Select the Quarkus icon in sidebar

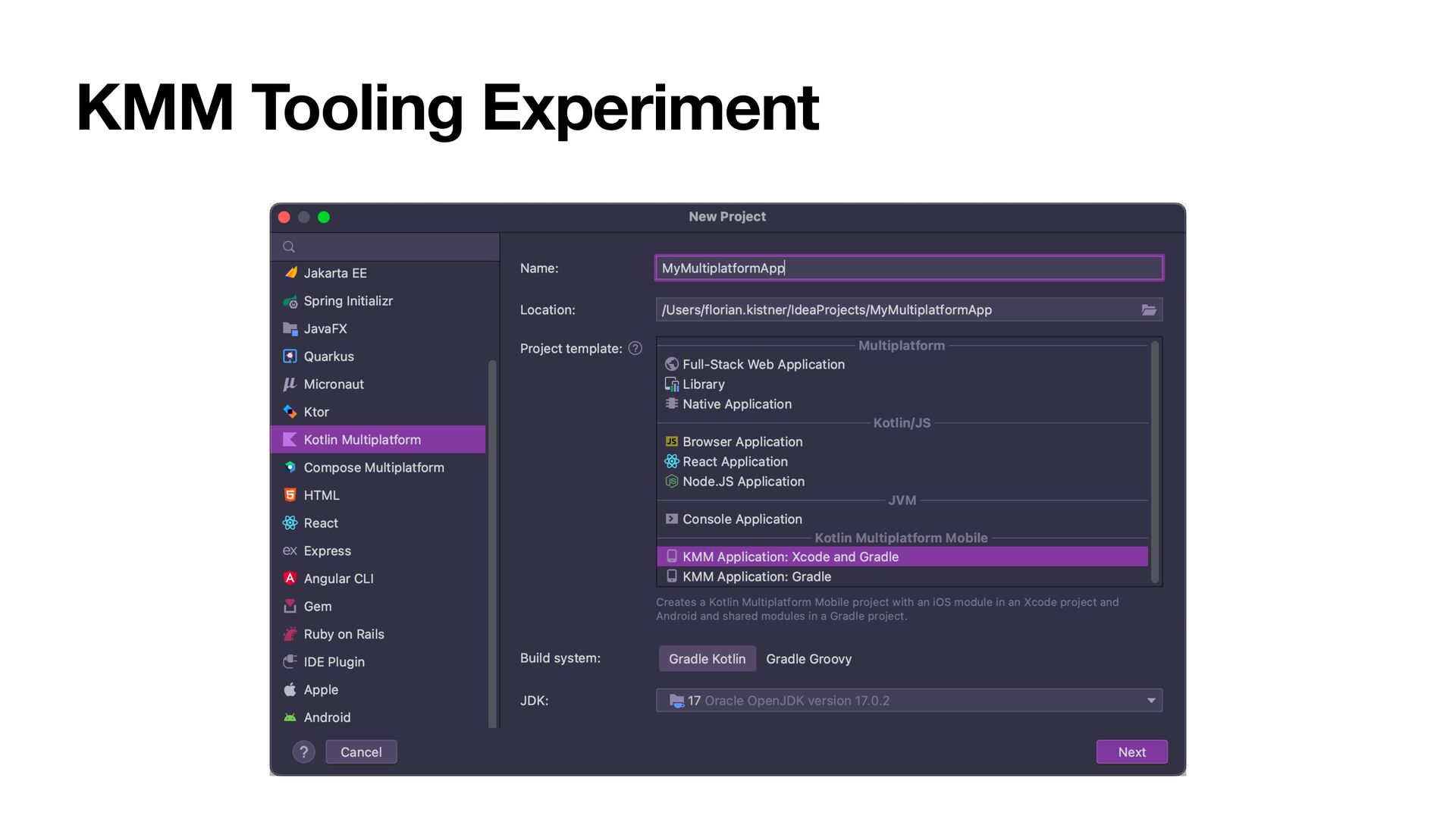(x=290, y=356)
